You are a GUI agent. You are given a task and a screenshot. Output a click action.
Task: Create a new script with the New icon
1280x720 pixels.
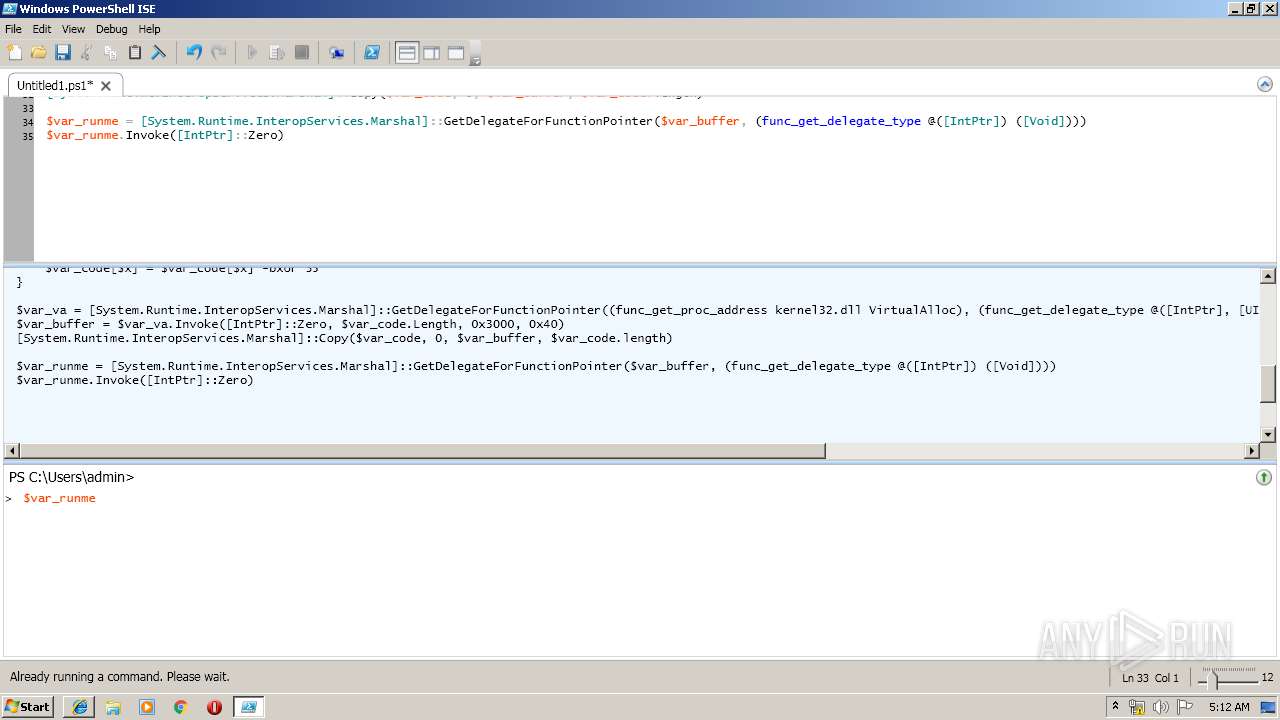pyautogui.click(x=14, y=52)
